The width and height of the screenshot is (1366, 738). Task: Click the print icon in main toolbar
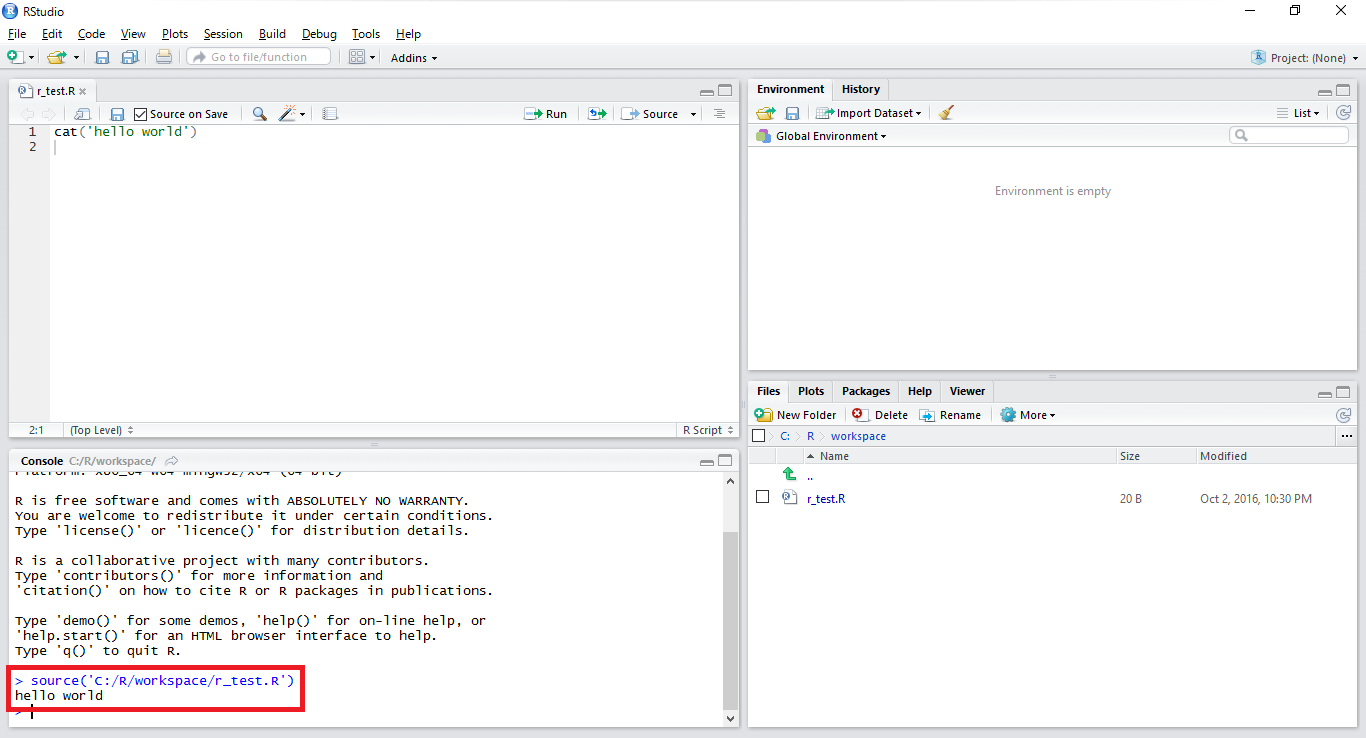pyautogui.click(x=164, y=57)
